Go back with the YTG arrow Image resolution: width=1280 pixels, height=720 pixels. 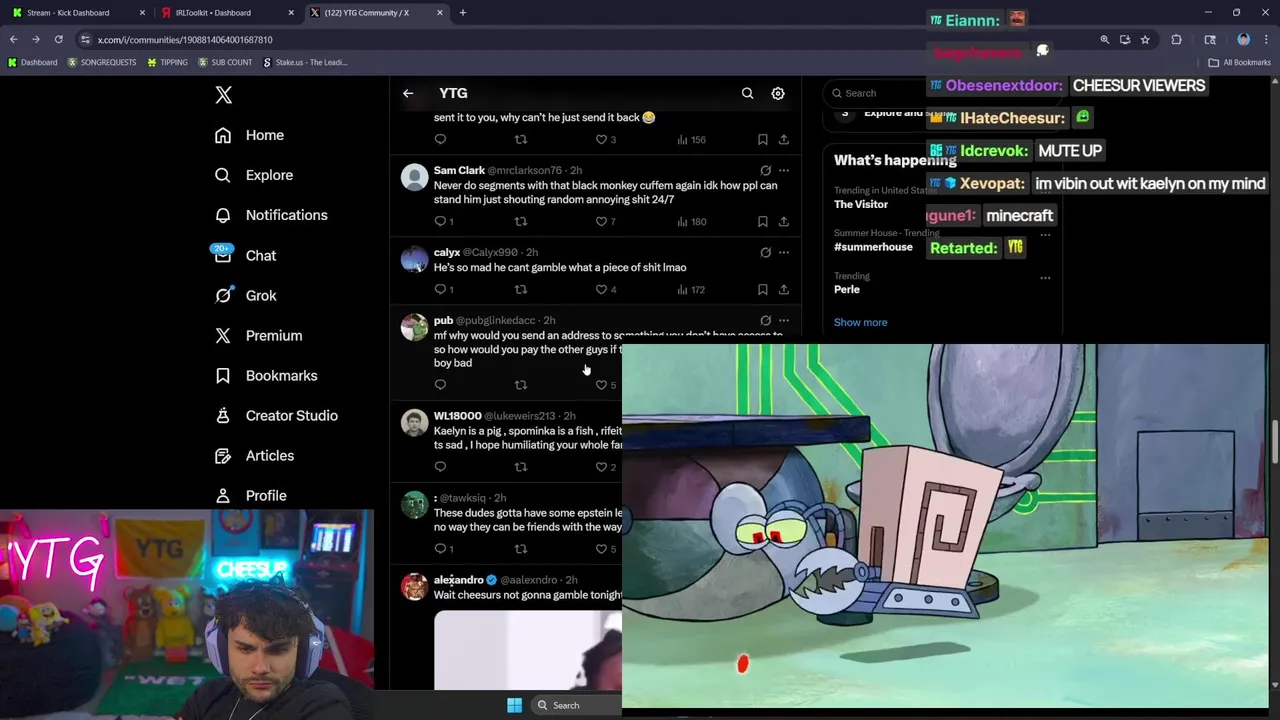coord(408,93)
